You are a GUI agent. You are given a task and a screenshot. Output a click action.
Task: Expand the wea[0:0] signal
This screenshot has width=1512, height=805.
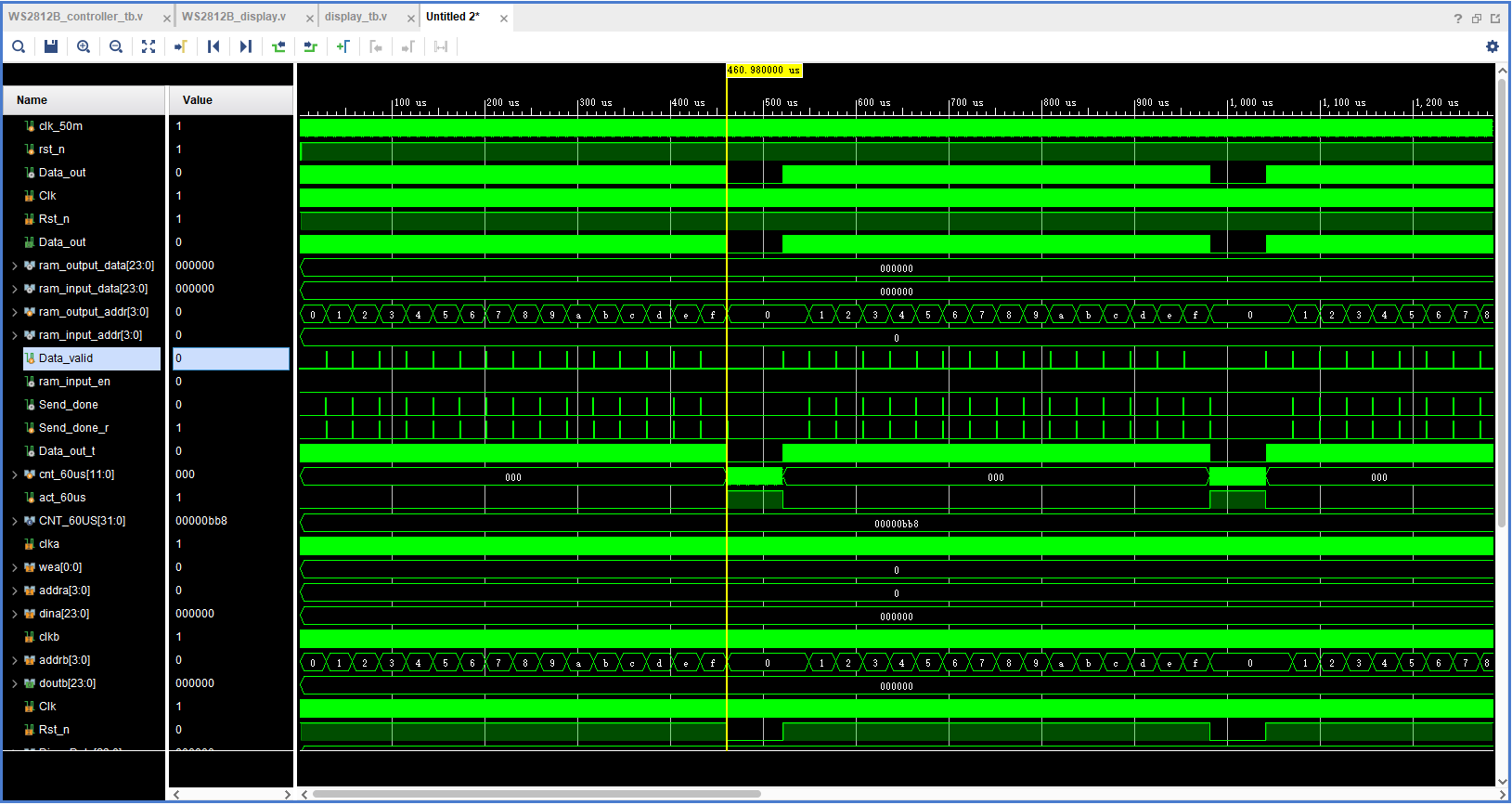[15, 567]
